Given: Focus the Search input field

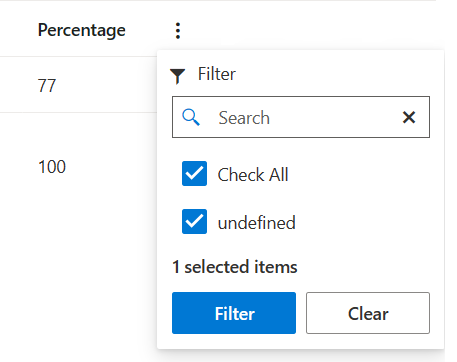Looking at the screenshot, I should pyautogui.click(x=301, y=117).
